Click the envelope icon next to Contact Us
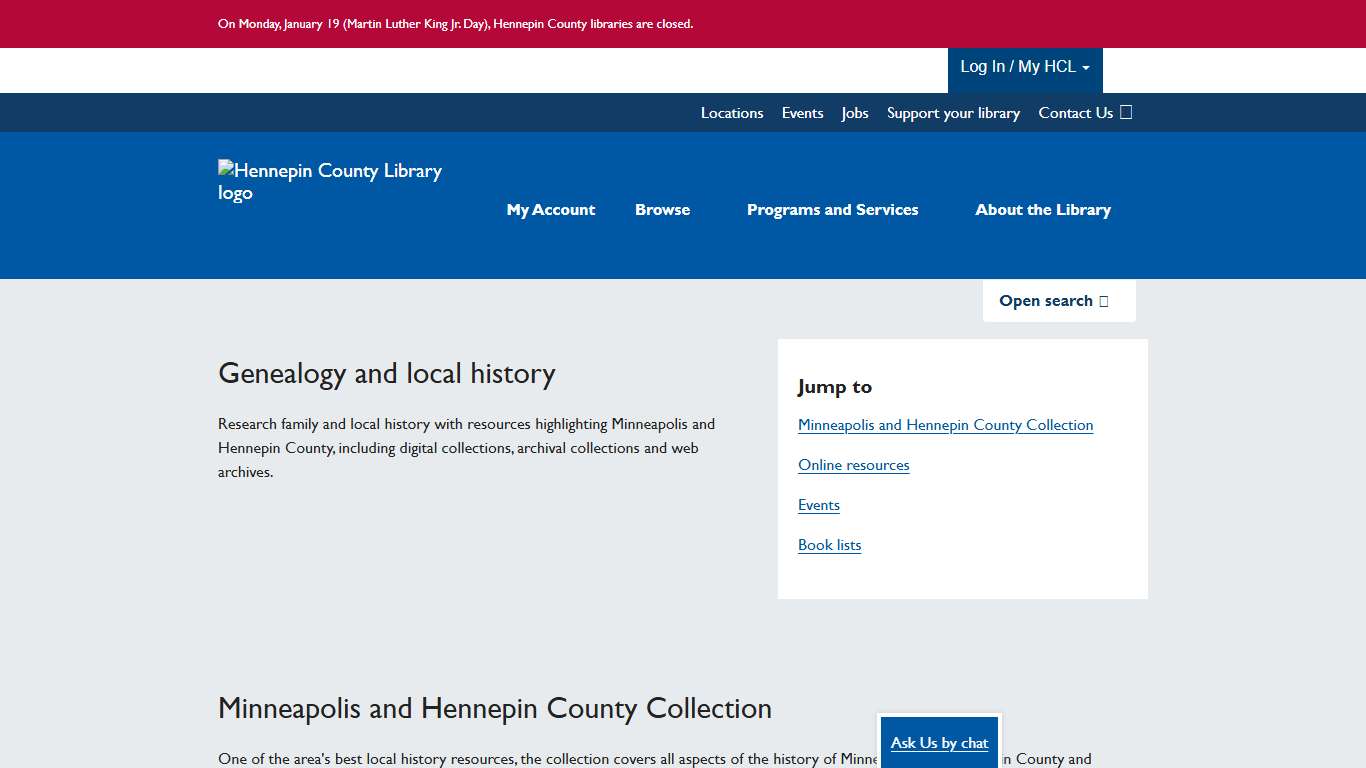This screenshot has width=1366, height=768. pyautogui.click(x=1125, y=112)
